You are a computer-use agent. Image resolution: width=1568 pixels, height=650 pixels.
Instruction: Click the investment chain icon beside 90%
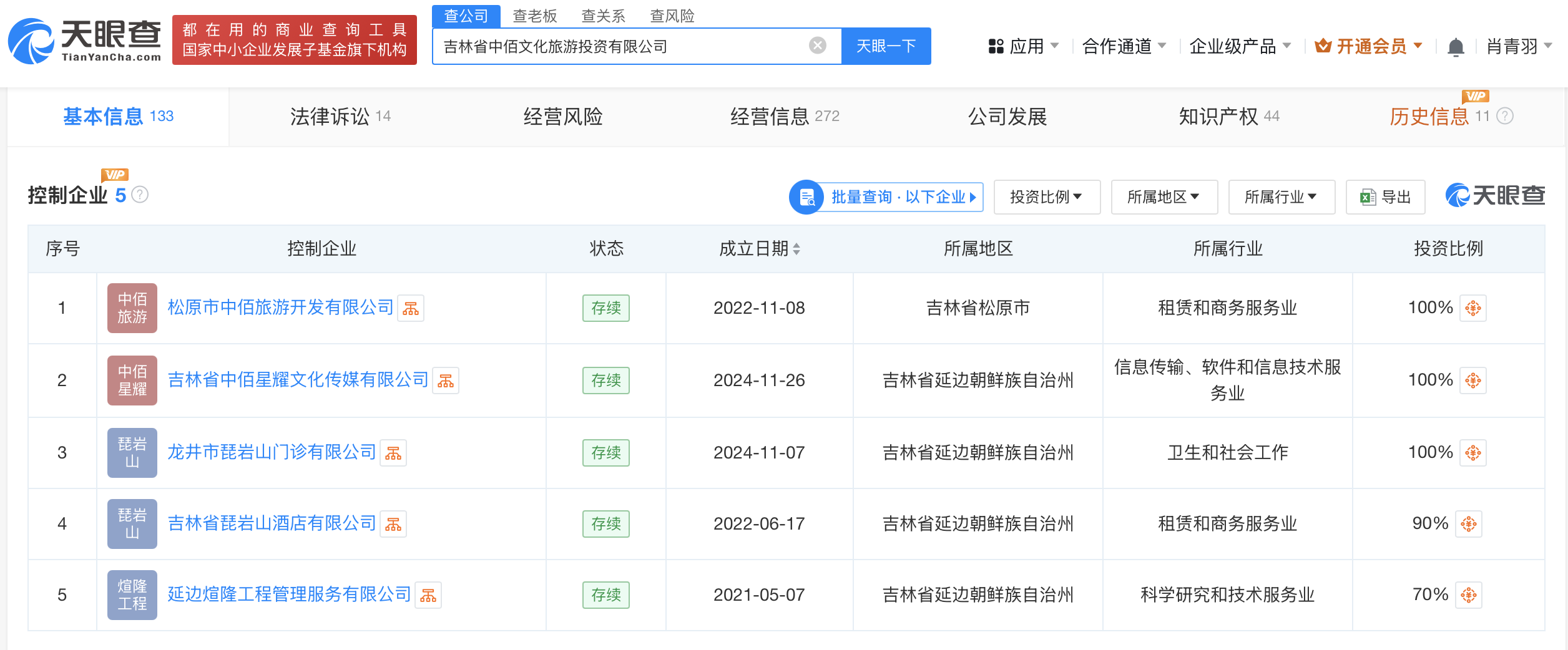tap(1469, 524)
